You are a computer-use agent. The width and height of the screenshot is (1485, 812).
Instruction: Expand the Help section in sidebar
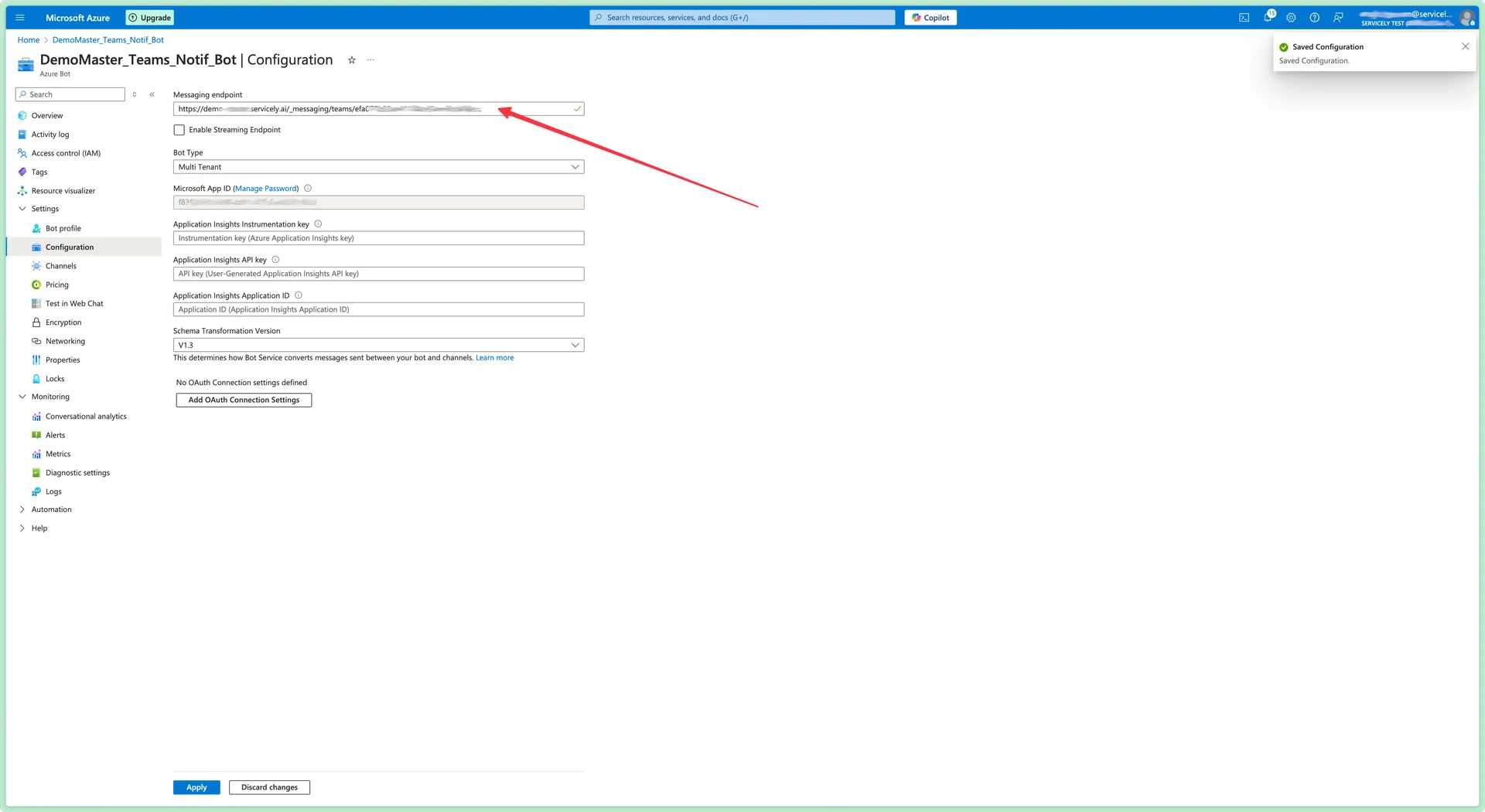(x=22, y=528)
